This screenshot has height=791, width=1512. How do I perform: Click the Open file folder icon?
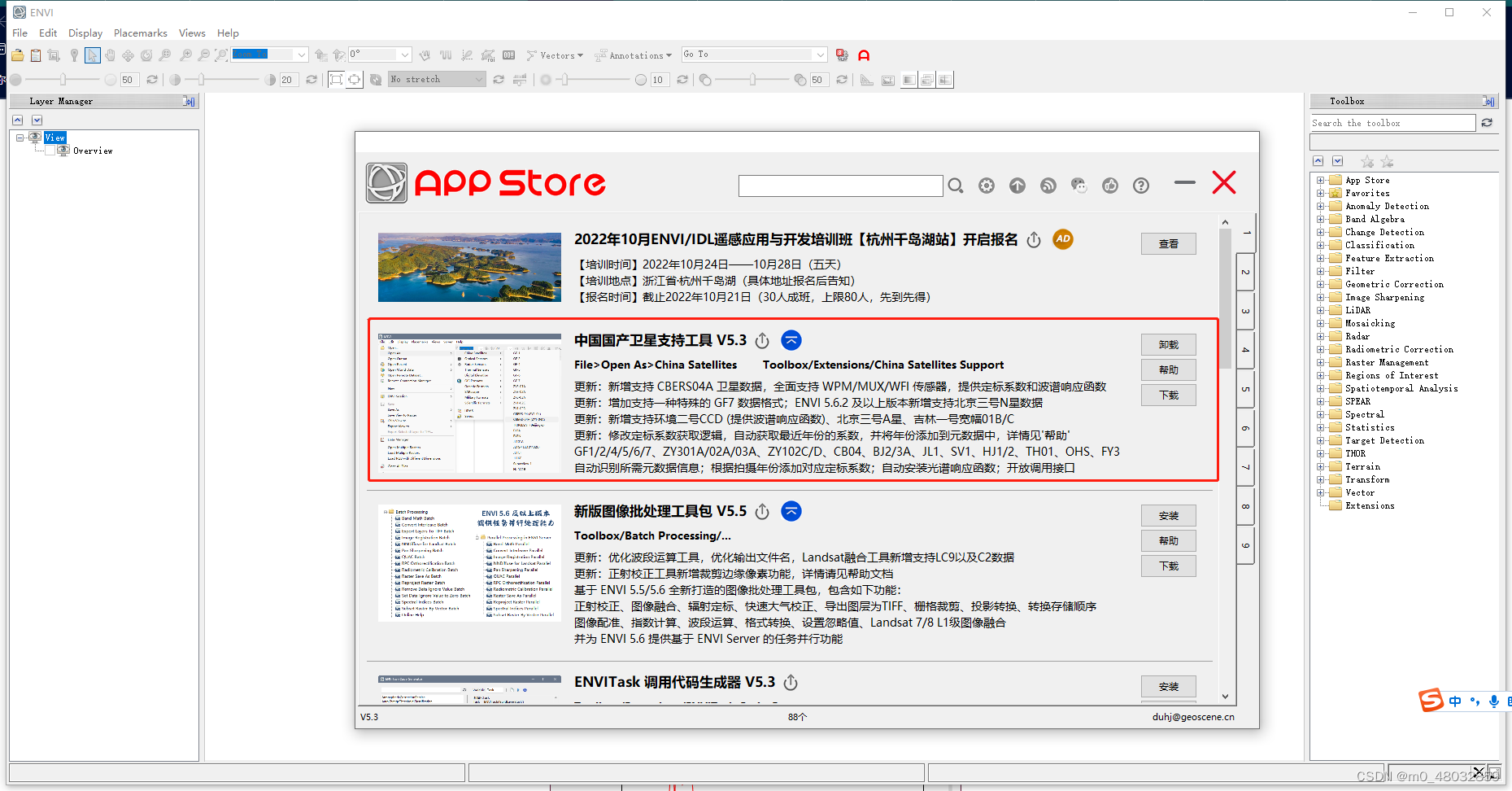pos(17,55)
